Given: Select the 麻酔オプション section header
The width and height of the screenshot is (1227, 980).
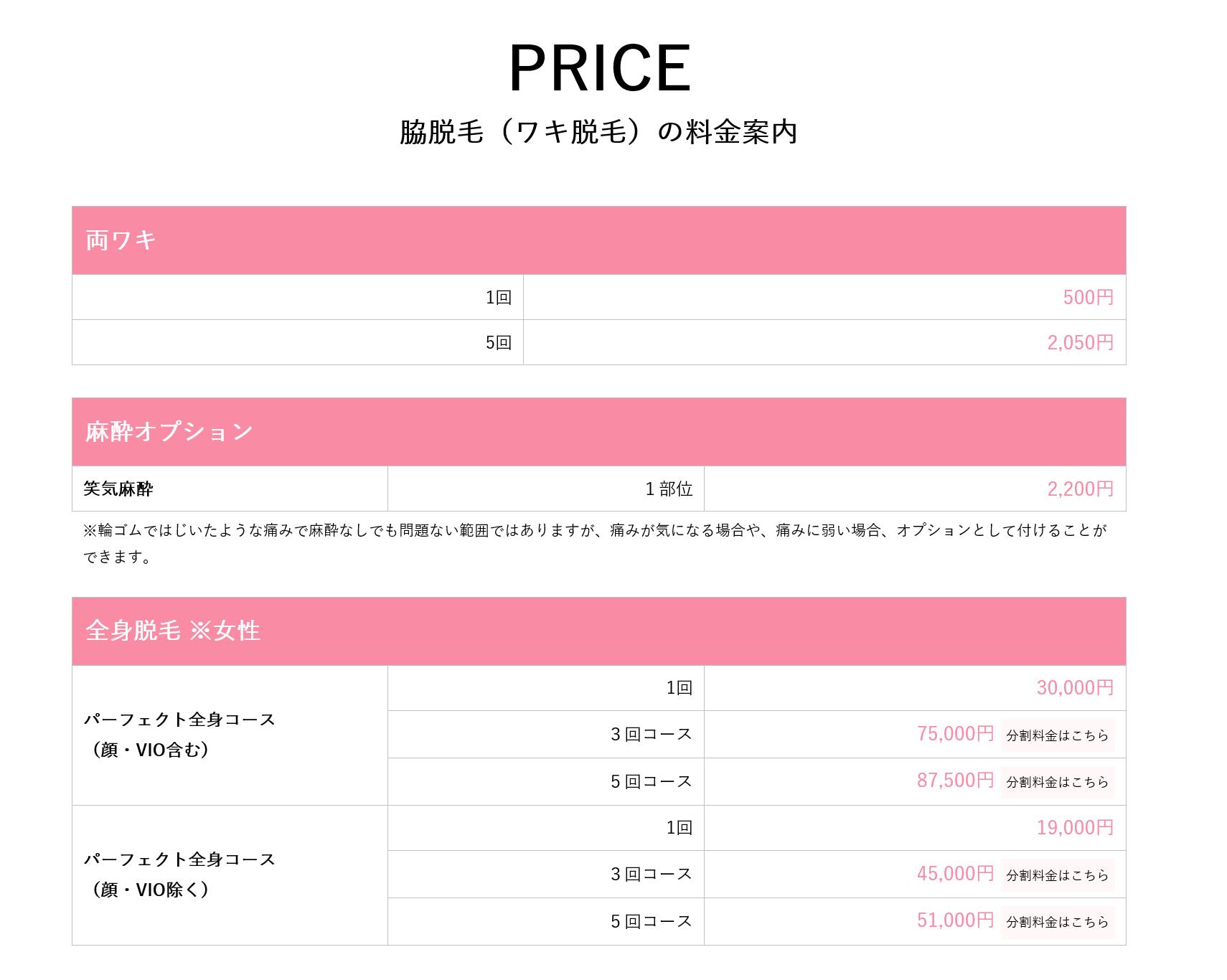Looking at the screenshot, I should 169,432.
